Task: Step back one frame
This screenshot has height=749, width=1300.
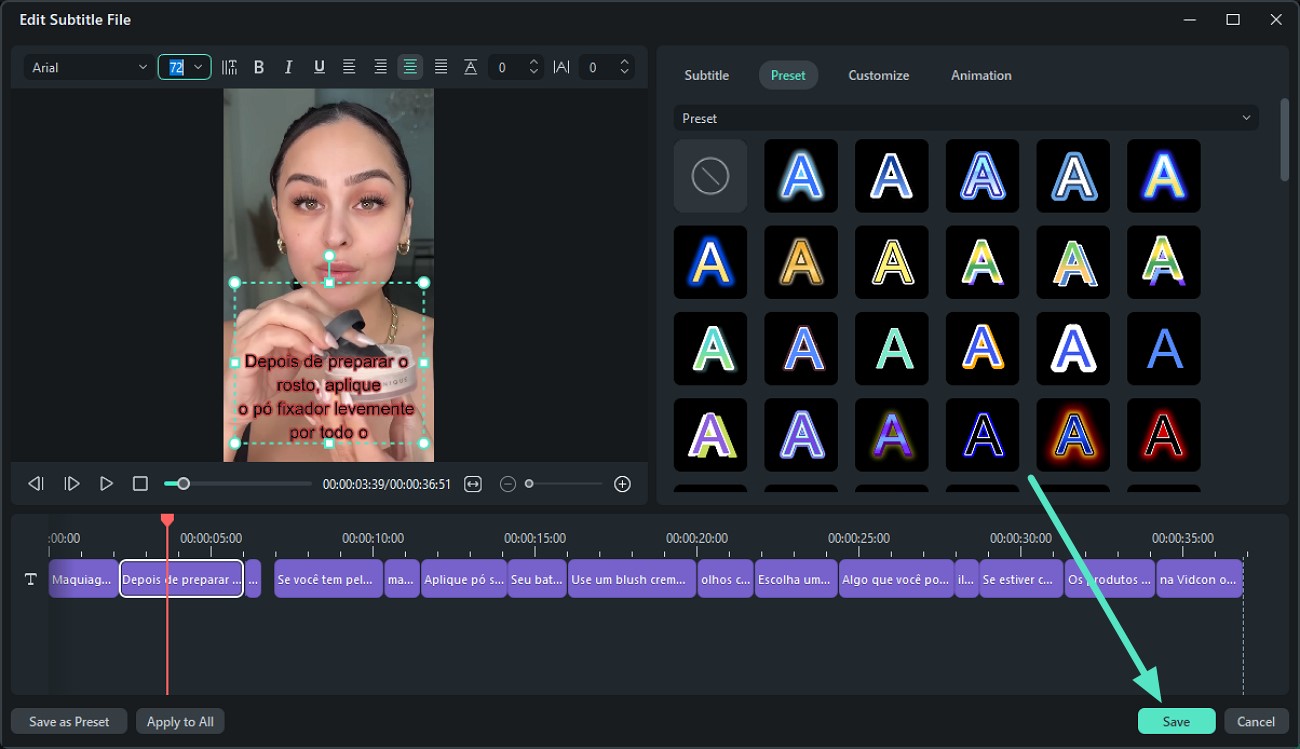Action: tap(36, 484)
